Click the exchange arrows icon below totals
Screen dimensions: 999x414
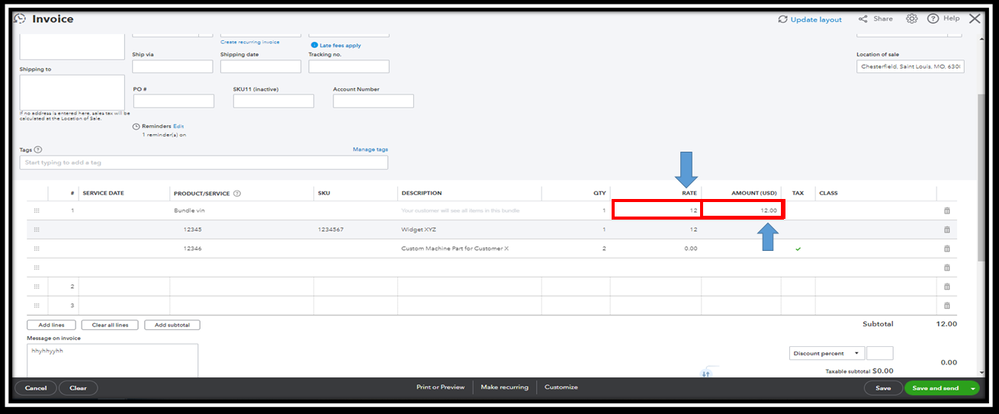[x=705, y=374]
